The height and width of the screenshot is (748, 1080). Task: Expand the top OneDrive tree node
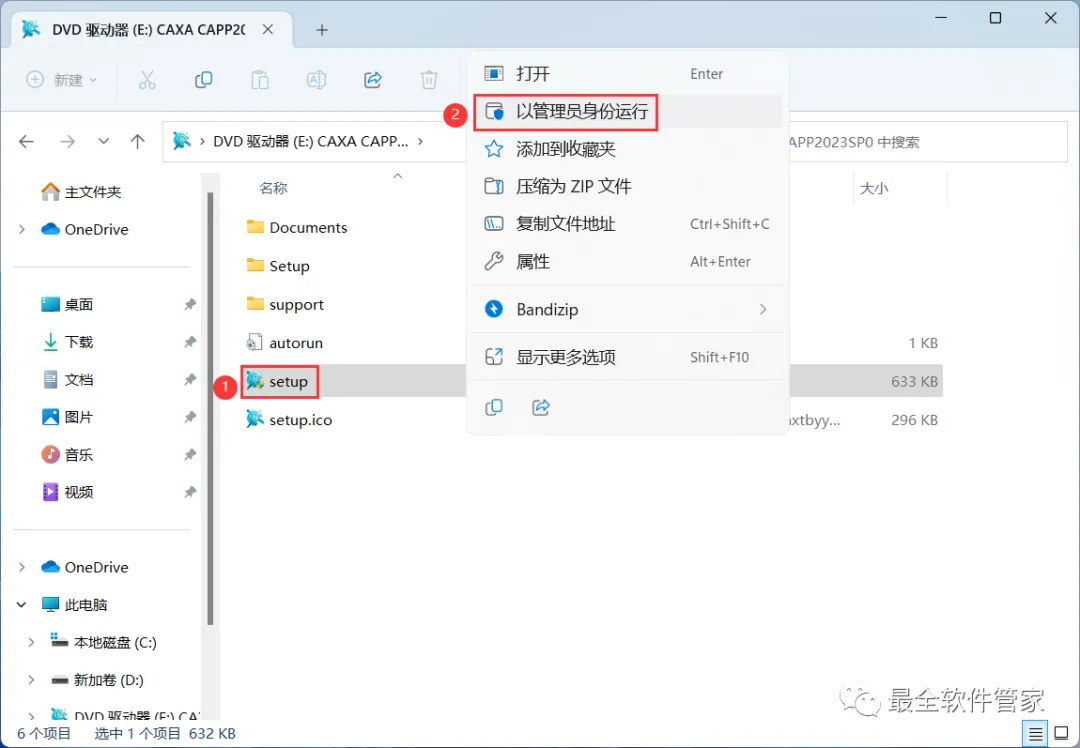coord(22,229)
